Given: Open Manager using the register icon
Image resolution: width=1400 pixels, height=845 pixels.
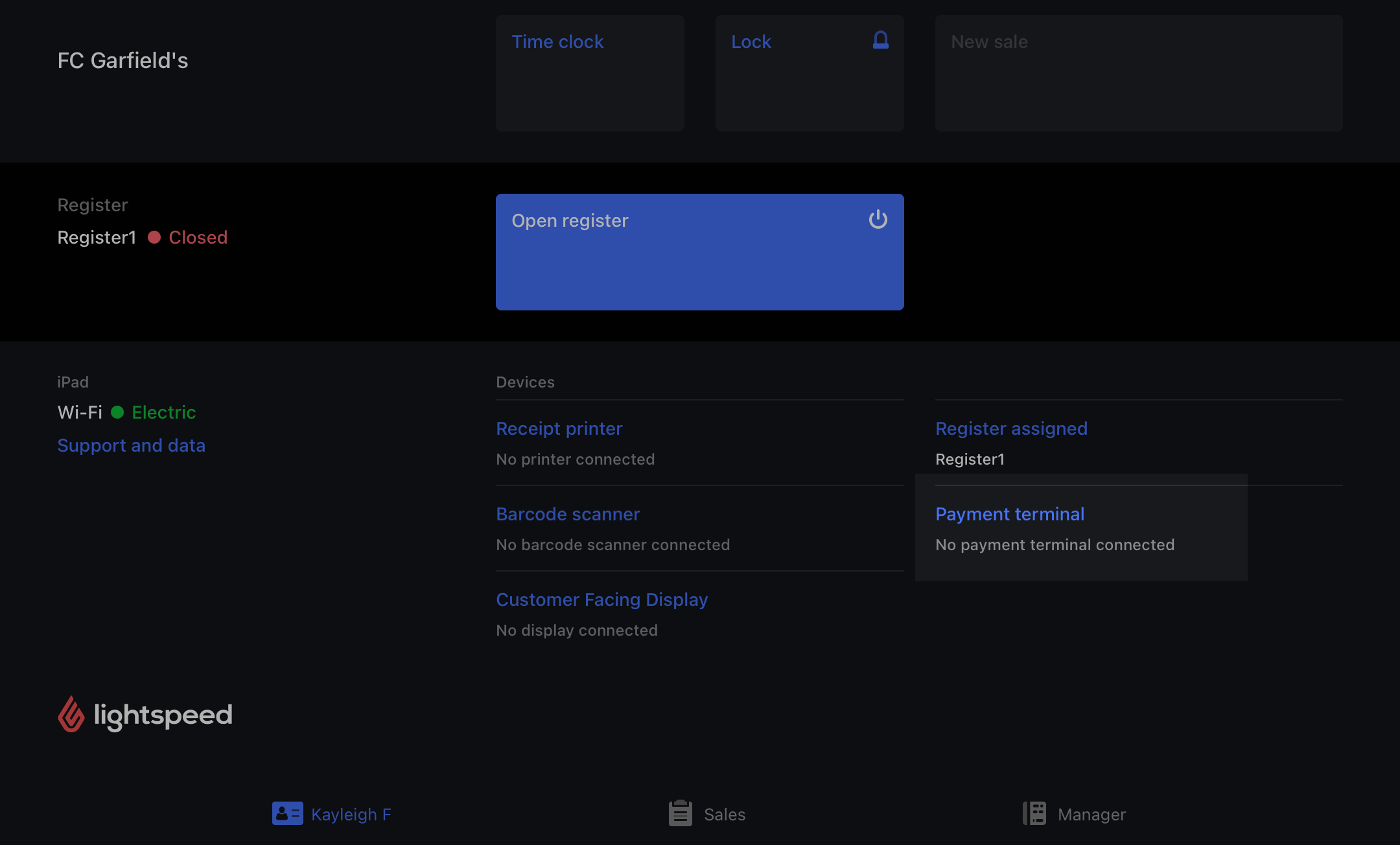Looking at the screenshot, I should pos(1034,813).
